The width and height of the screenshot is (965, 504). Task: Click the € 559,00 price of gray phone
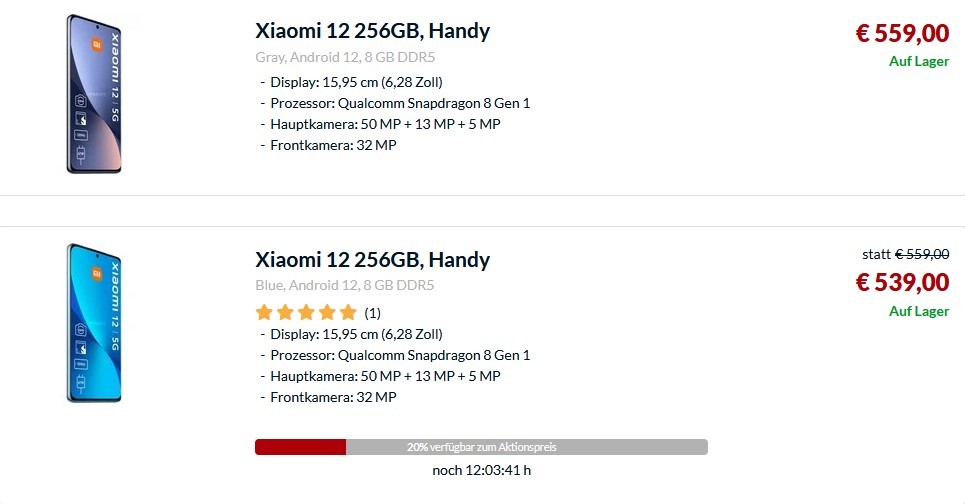(x=902, y=33)
